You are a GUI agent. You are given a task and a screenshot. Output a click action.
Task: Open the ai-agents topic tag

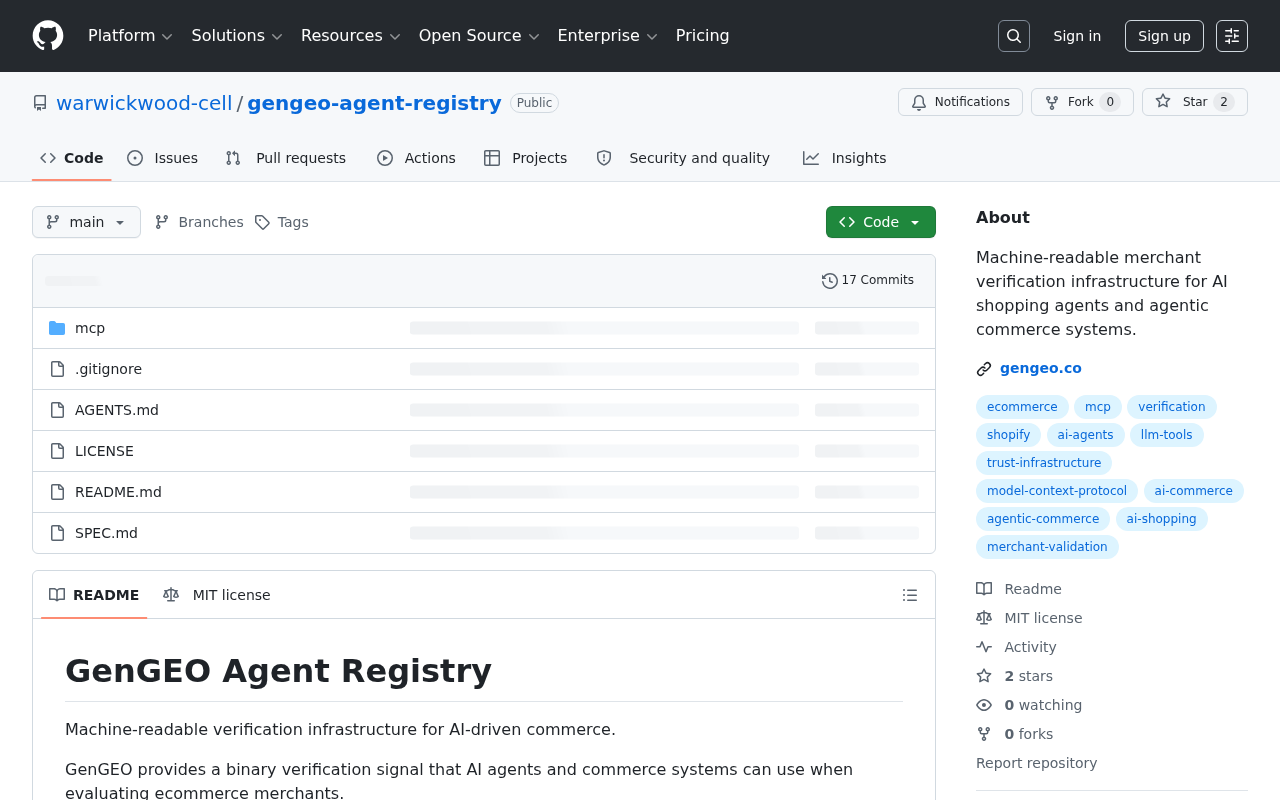1085,435
